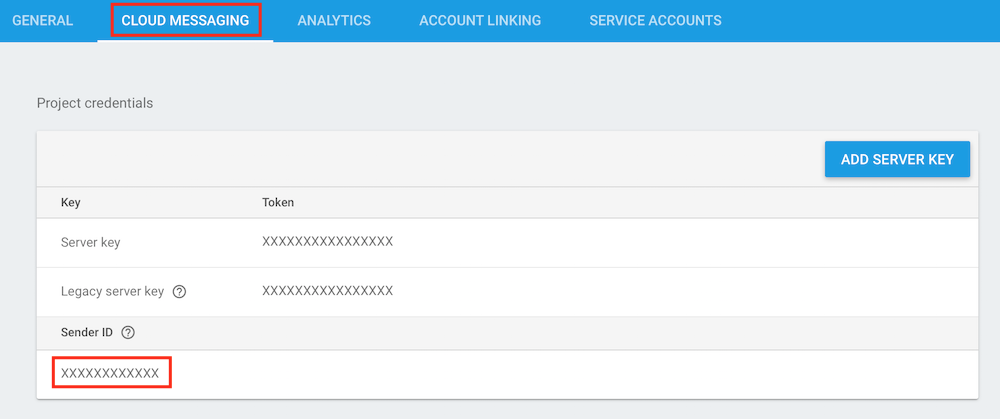Screen dimensions: 1000x419
Task: Open the Service Accounts tab
Action: pyautogui.click(x=655, y=20)
